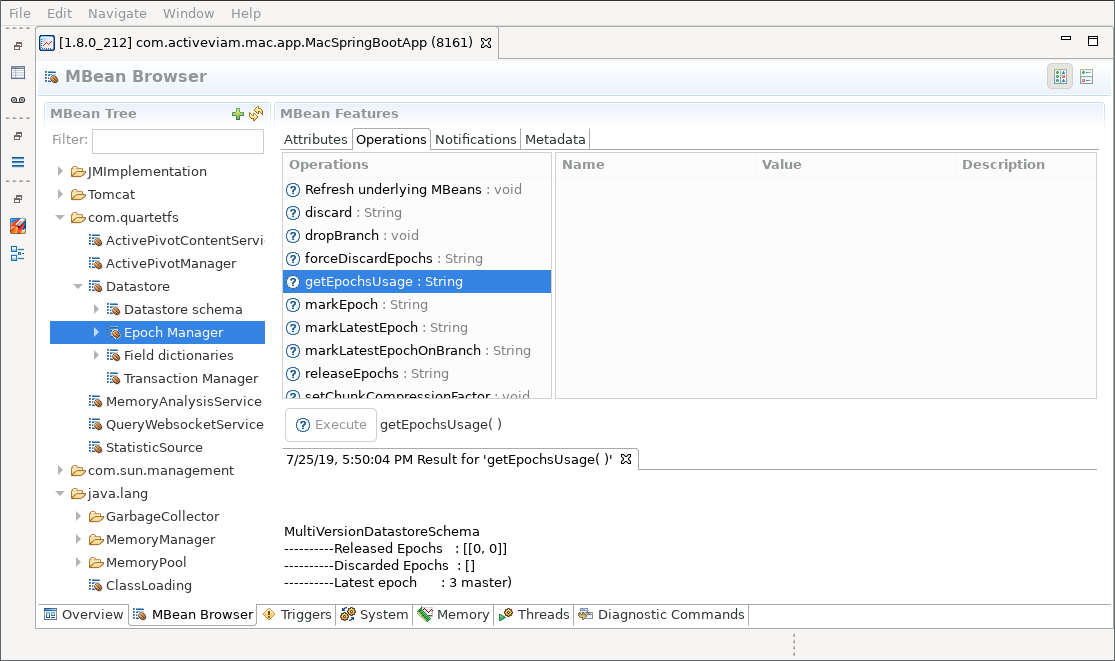Click the bottom checklist sidebar icon
This screenshot has height=661, width=1115.
(x=18, y=253)
